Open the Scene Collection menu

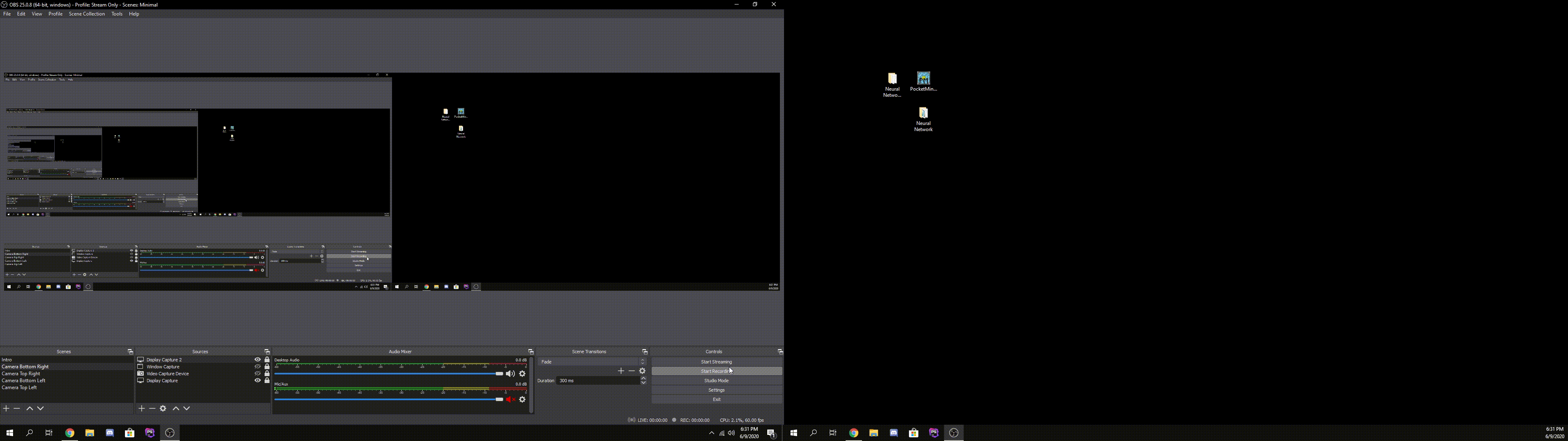87,14
